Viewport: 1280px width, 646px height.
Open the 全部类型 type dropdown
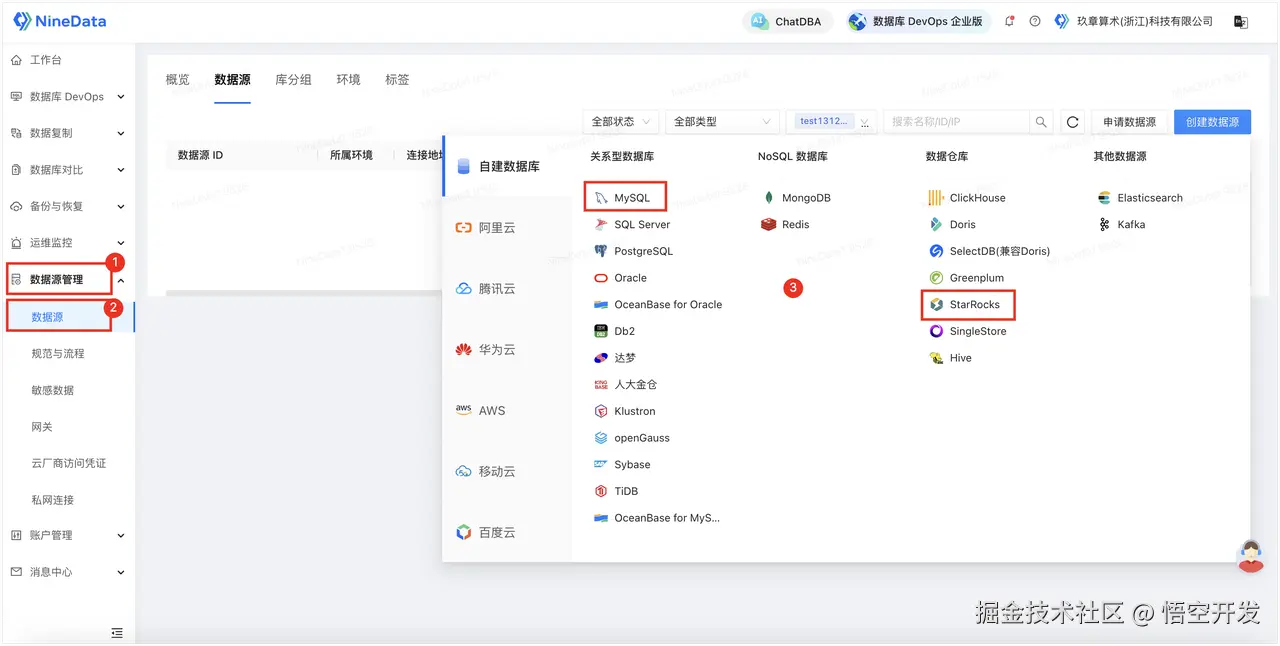coord(722,122)
